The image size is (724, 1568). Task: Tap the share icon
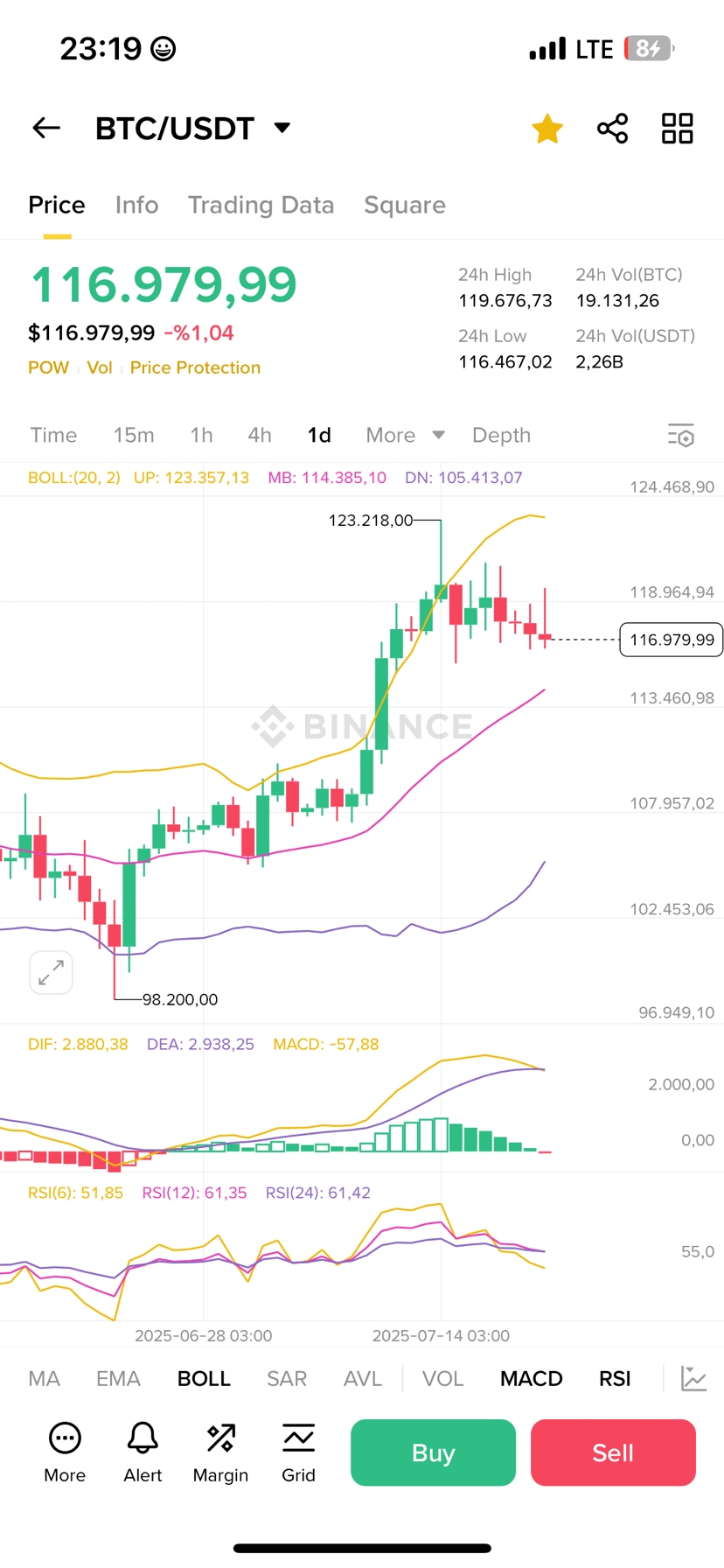[x=612, y=129]
